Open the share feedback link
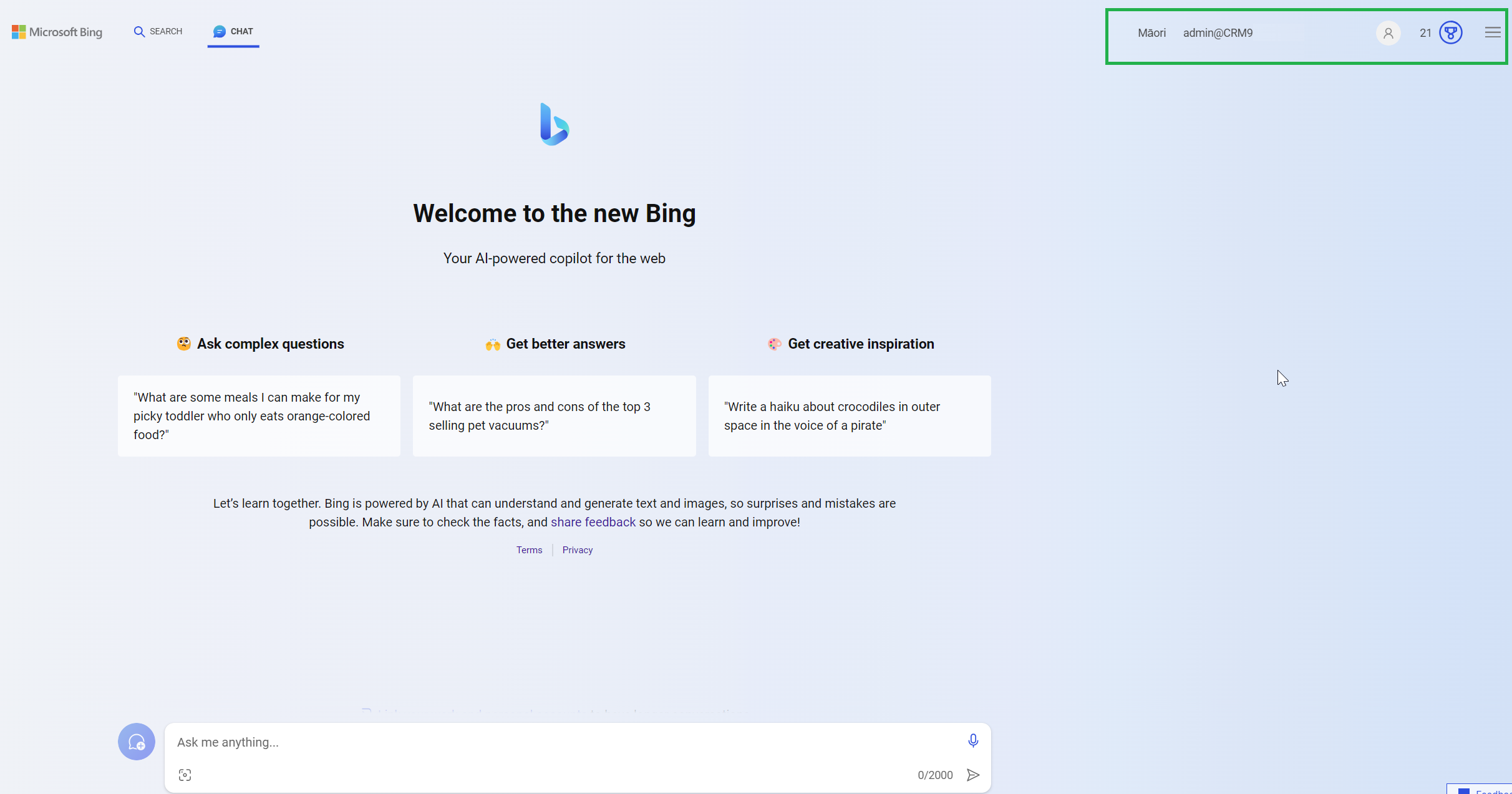This screenshot has width=1512, height=794. tap(593, 522)
